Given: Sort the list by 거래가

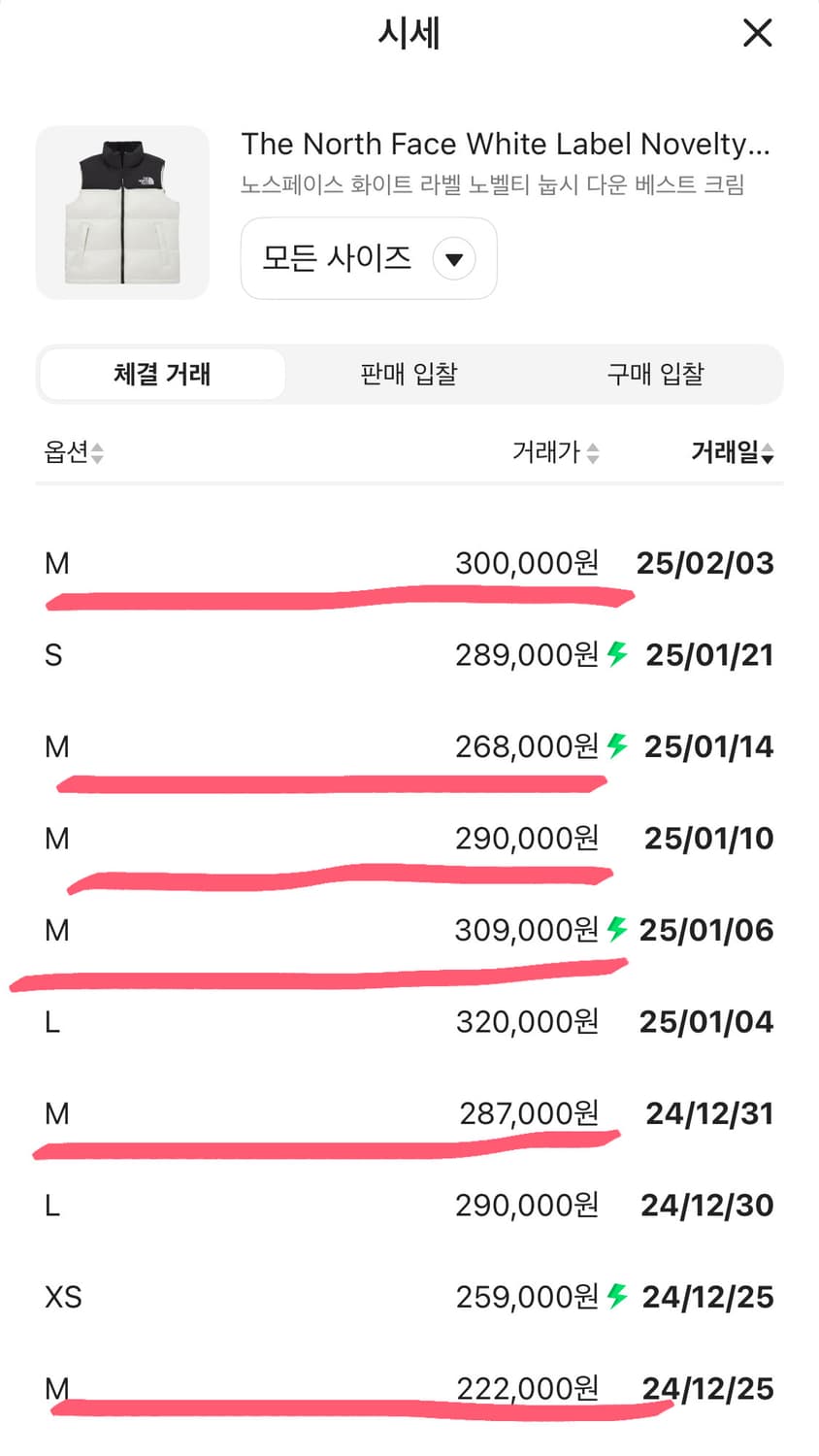Looking at the screenshot, I should click(x=555, y=452).
